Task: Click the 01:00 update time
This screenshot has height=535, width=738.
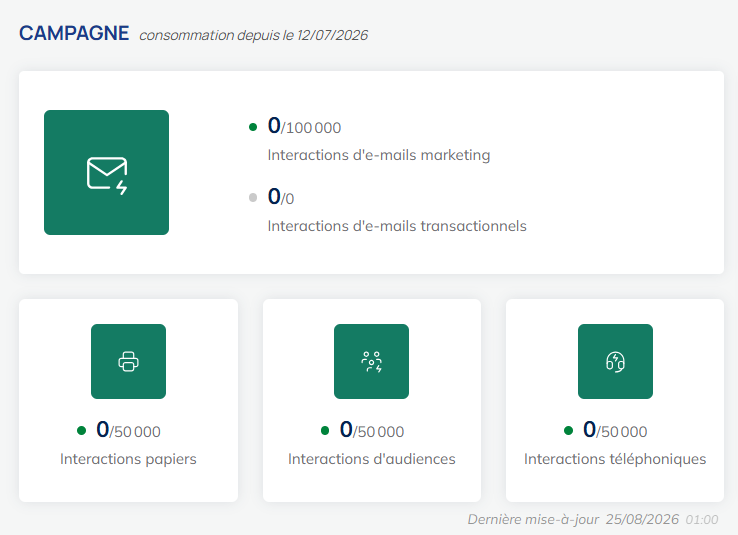Action: 702,520
